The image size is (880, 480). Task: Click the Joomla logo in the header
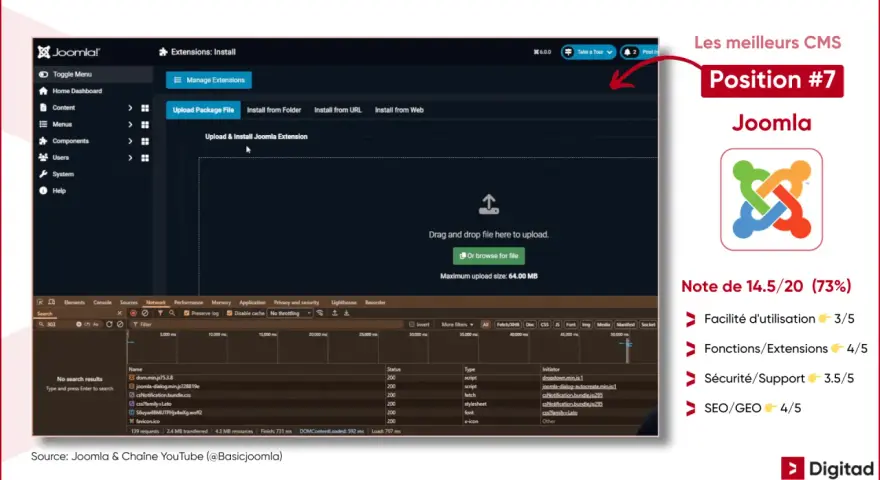click(x=68, y=52)
